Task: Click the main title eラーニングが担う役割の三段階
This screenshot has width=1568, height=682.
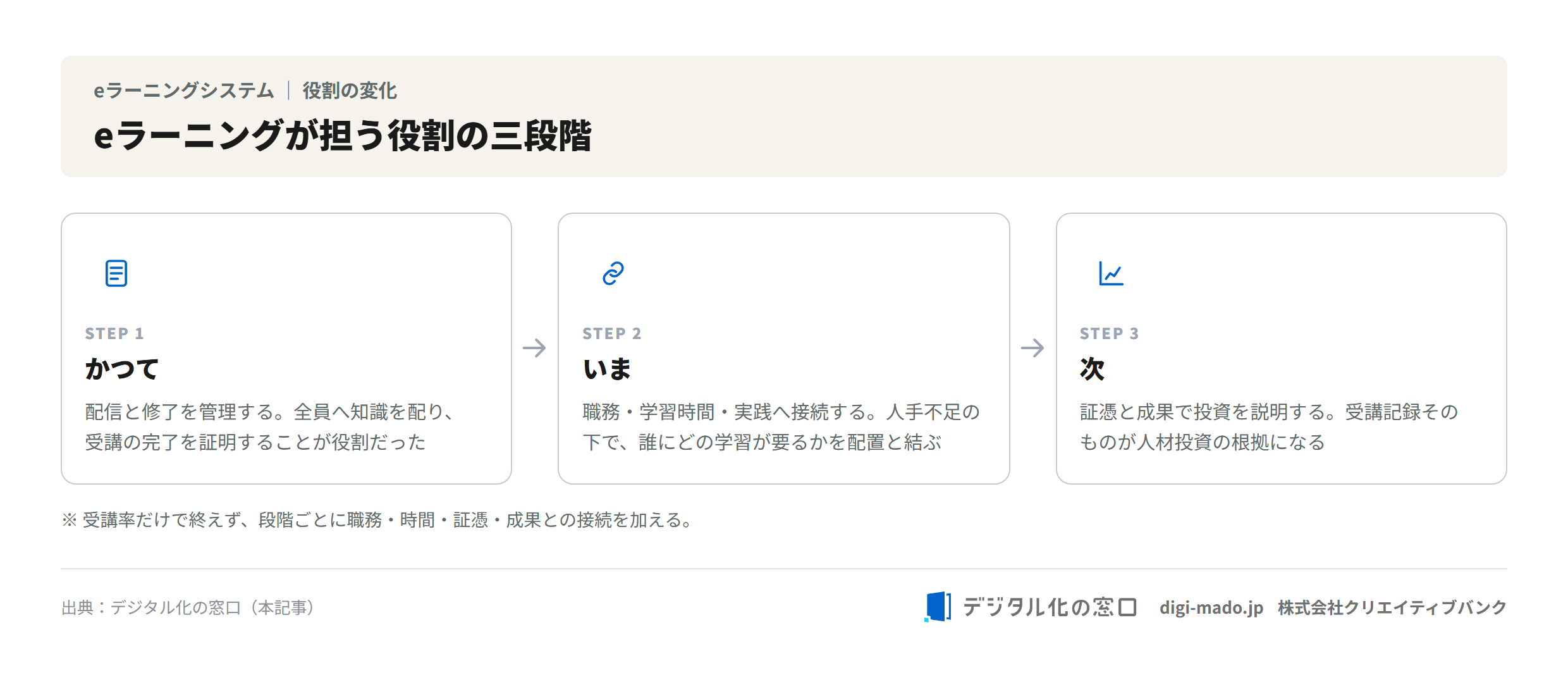Action: click(343, 136)
